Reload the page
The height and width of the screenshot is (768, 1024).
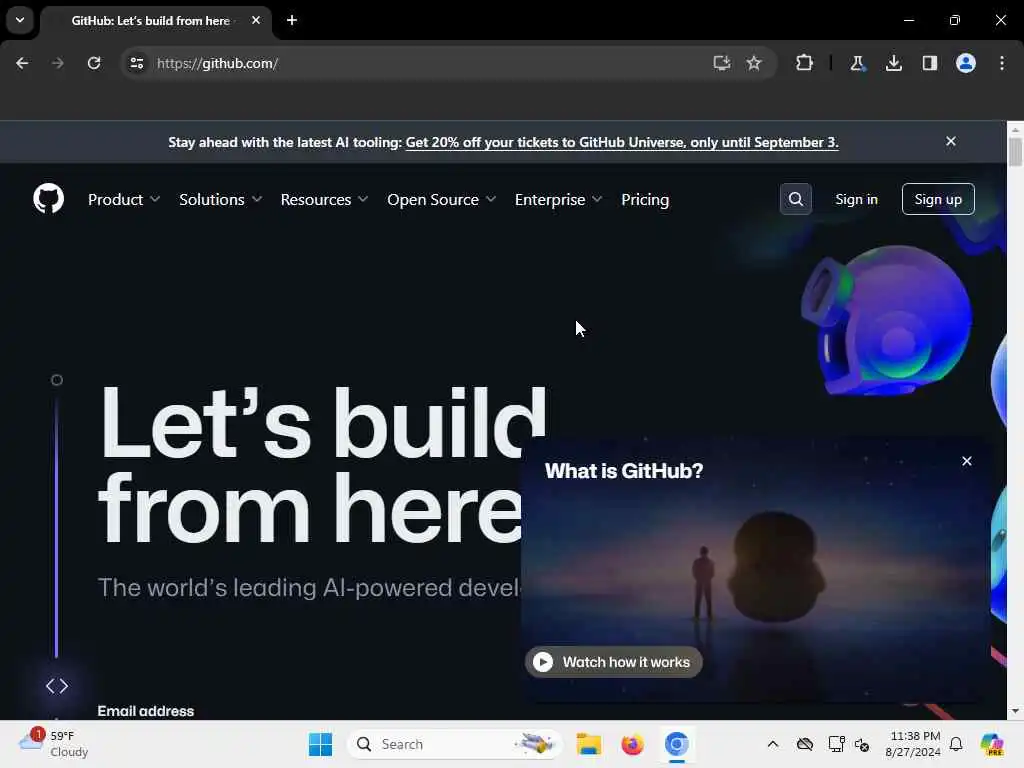pos(94,63)
